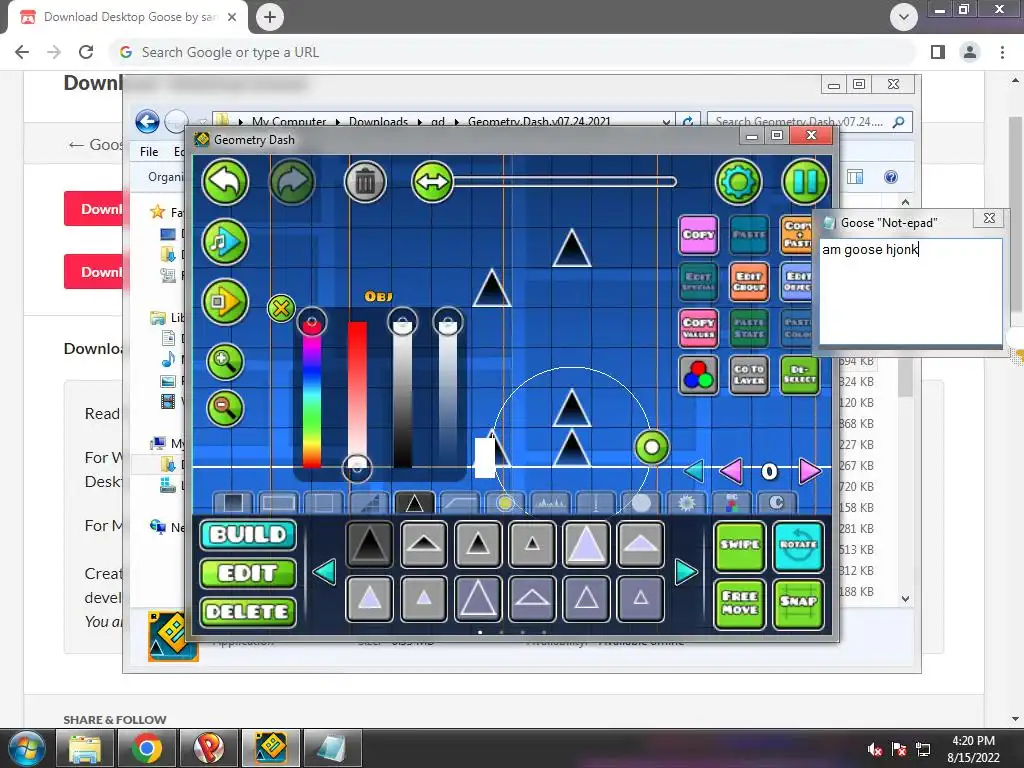Click the pink Copy button

[x=699, y=234]
